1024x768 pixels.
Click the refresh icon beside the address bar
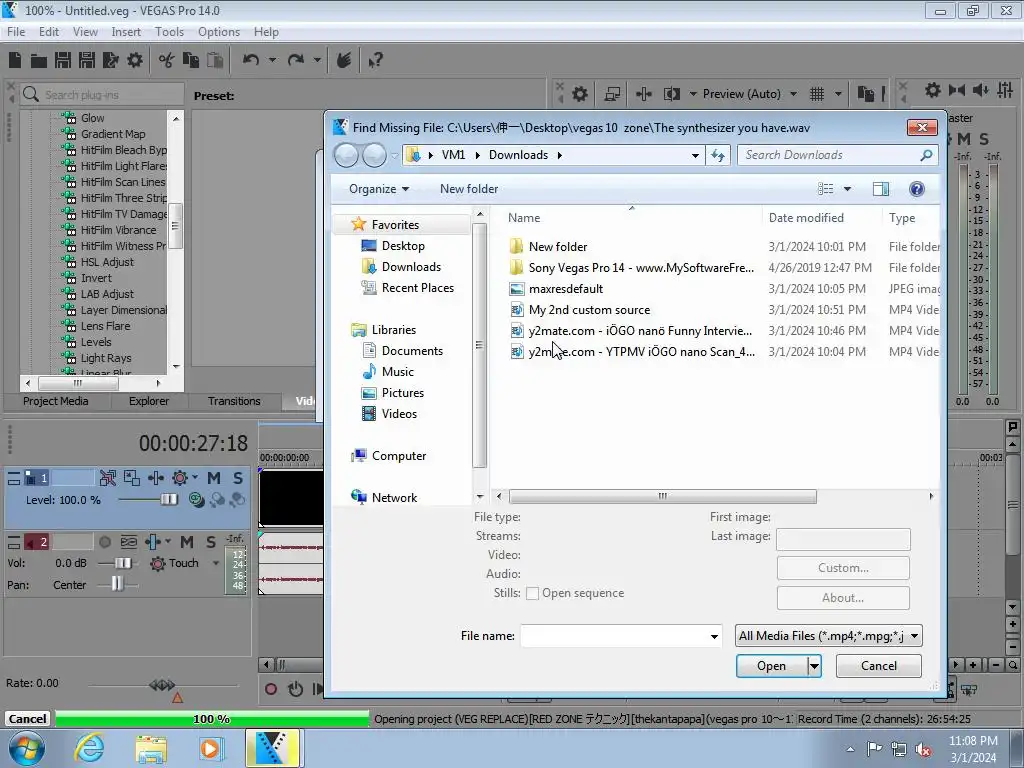[718, 155]
